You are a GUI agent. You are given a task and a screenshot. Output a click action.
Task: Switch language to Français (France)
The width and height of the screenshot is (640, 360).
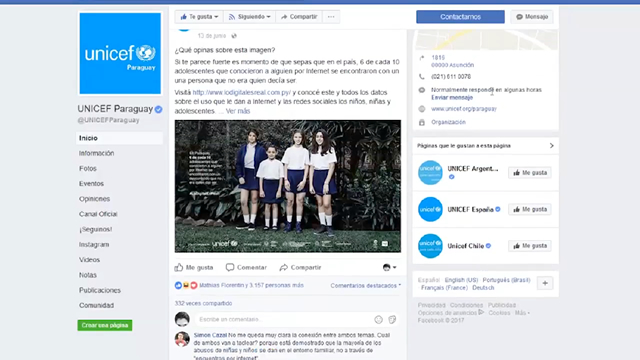point(444,288)
